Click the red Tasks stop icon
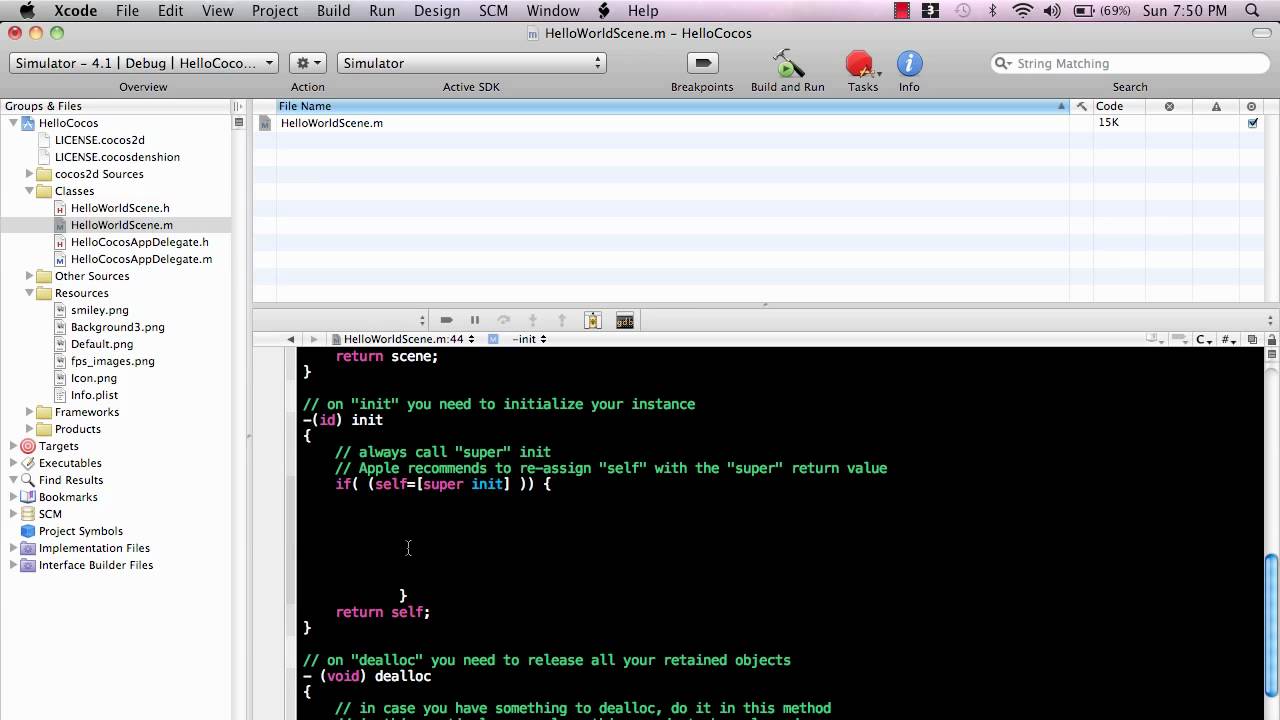1280x720 pixels. [x=860, y=64]
